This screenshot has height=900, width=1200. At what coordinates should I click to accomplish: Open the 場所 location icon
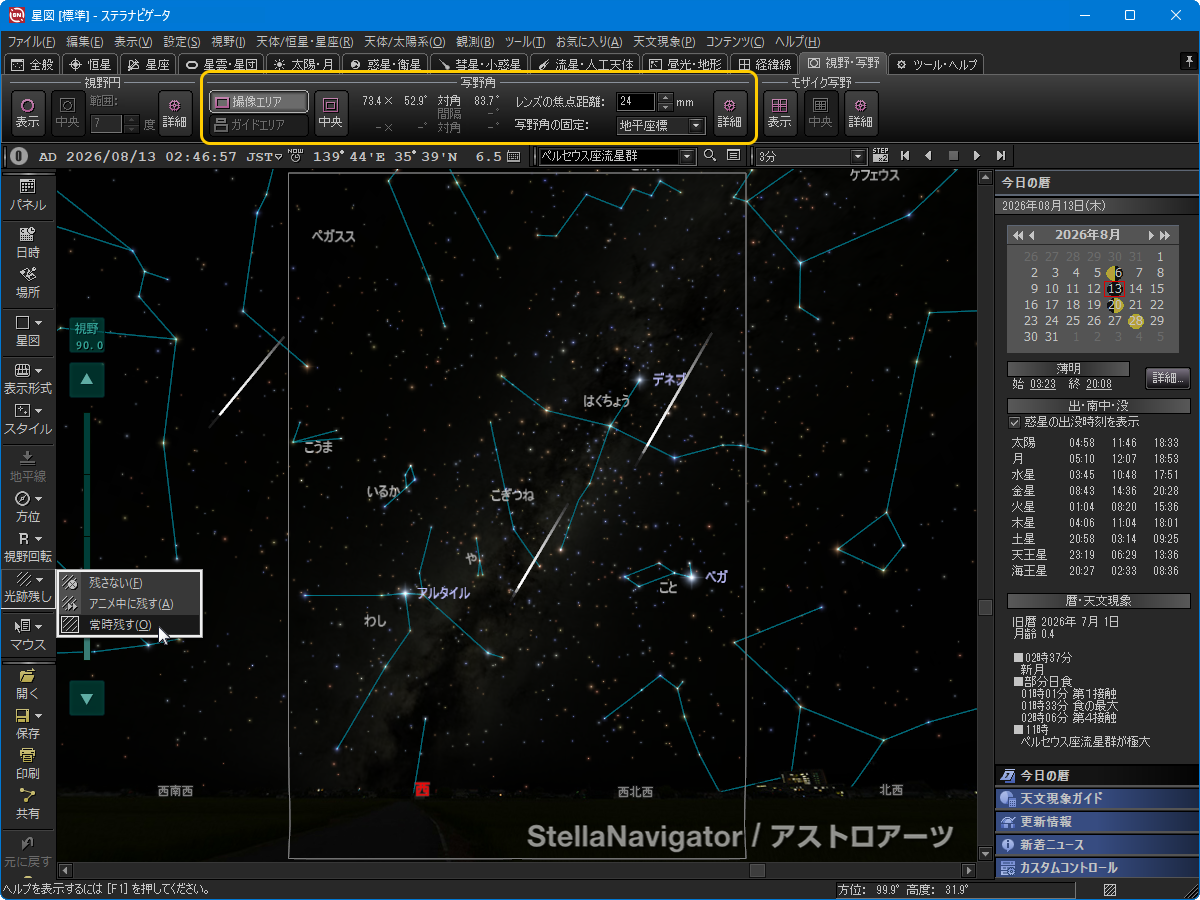pos(27,282)
